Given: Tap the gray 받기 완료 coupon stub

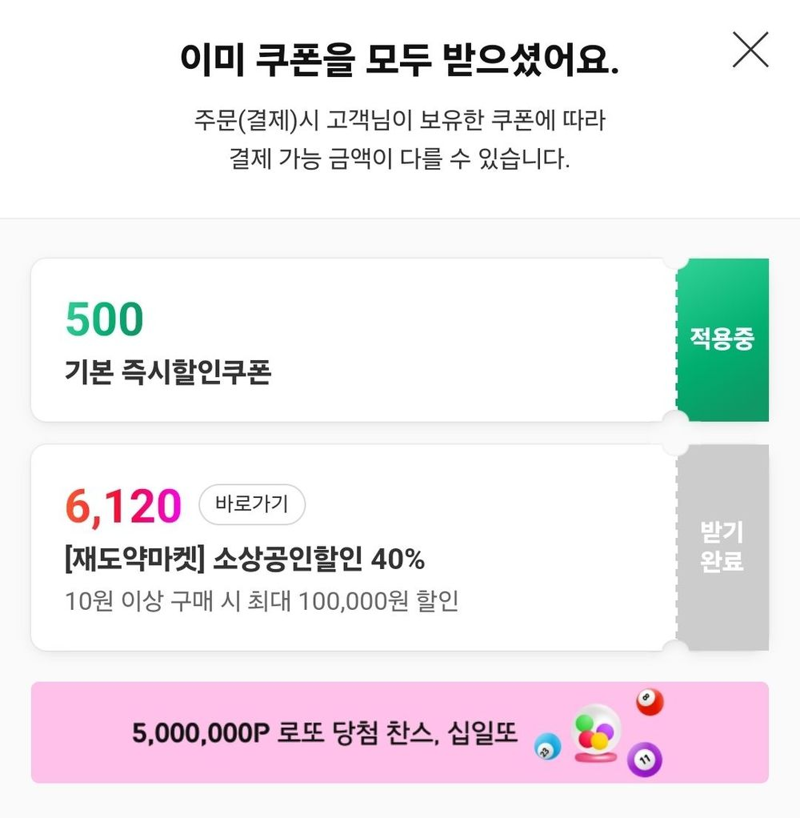Looking at the screenshot, I should pyautogui.click(x=722, y=547).
